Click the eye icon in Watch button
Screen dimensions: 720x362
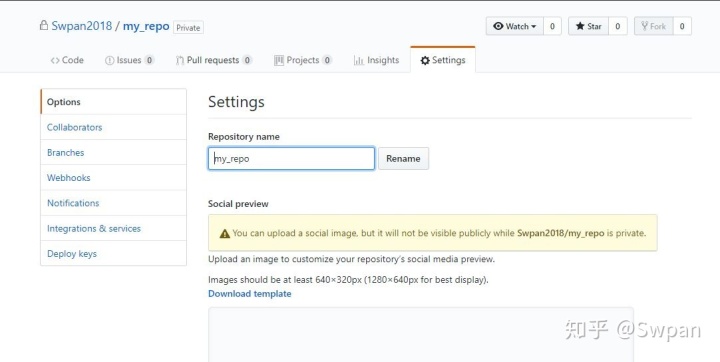498,26
